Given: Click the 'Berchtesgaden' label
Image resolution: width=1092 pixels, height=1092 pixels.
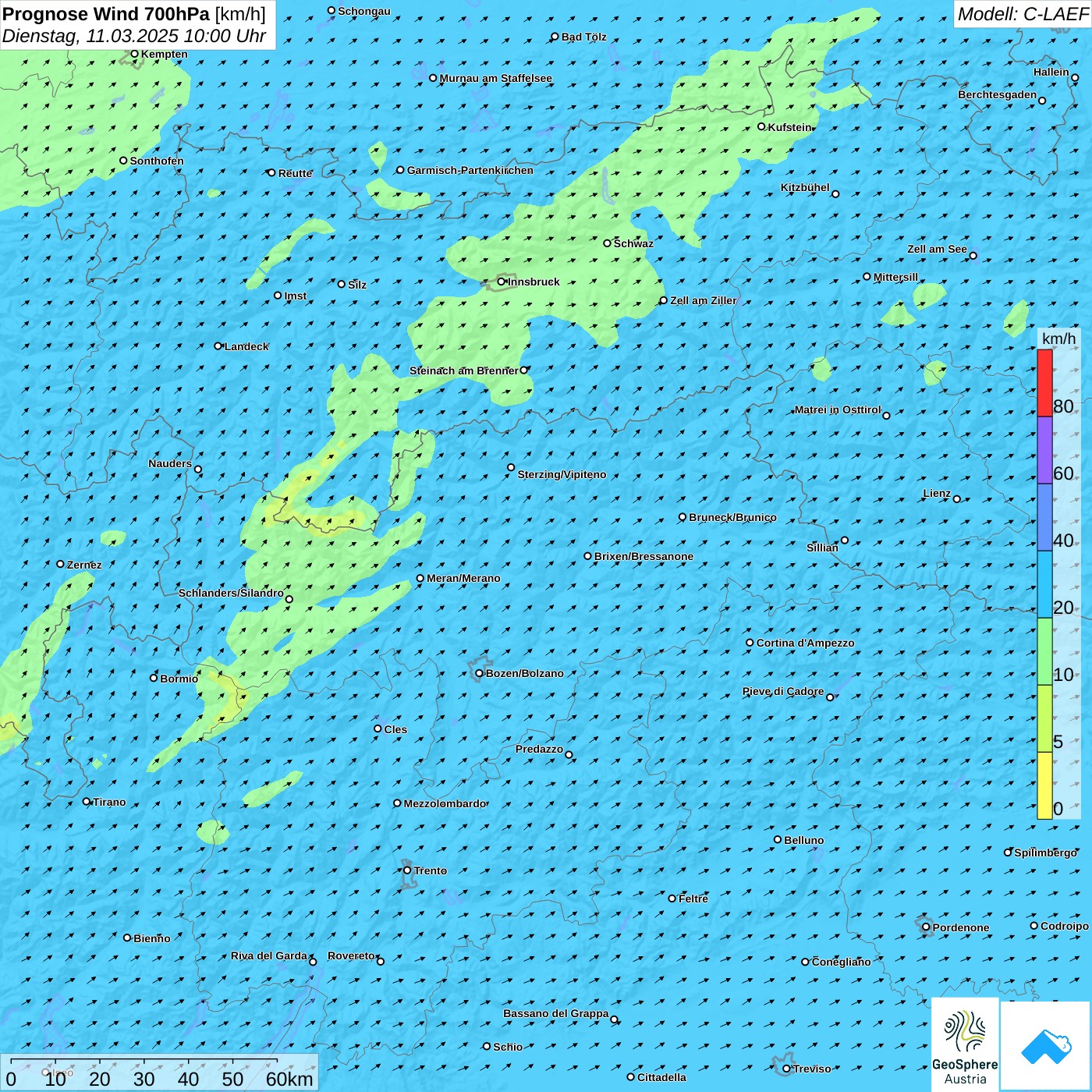Looking at the screenshot, I should click(998, 94).
